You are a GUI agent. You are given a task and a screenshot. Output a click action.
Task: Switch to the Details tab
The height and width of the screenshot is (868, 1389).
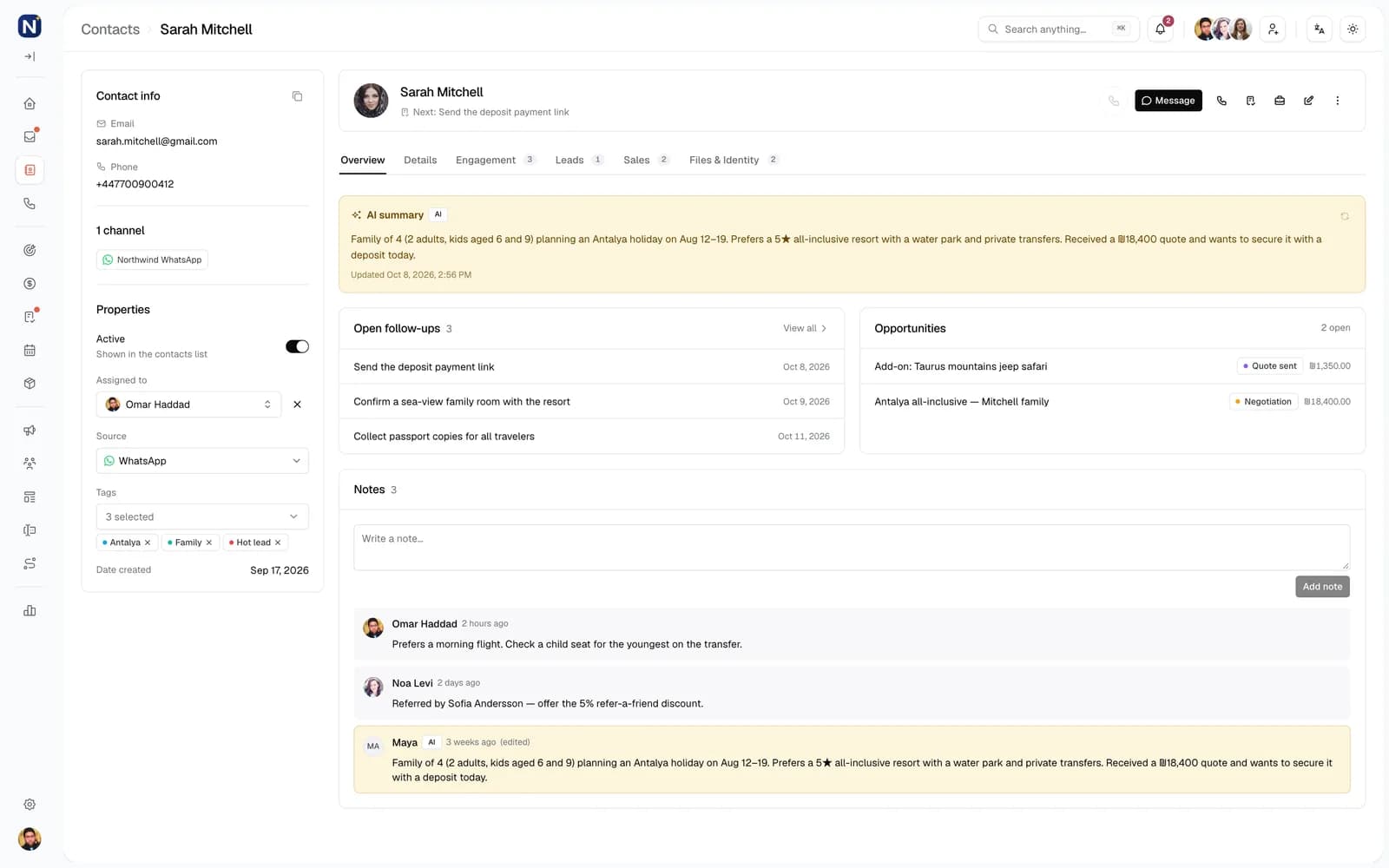click(x=420, y=160)
